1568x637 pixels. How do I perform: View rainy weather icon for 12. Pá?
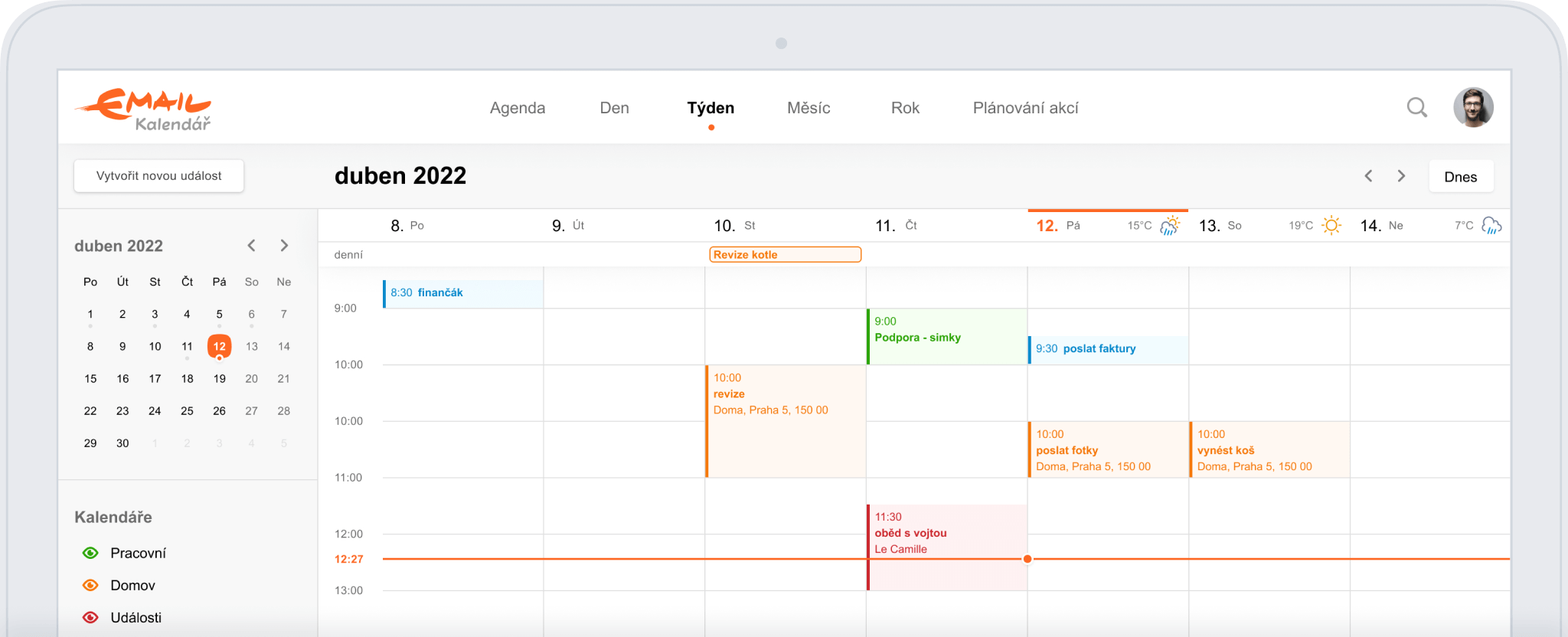[1170, 225]
